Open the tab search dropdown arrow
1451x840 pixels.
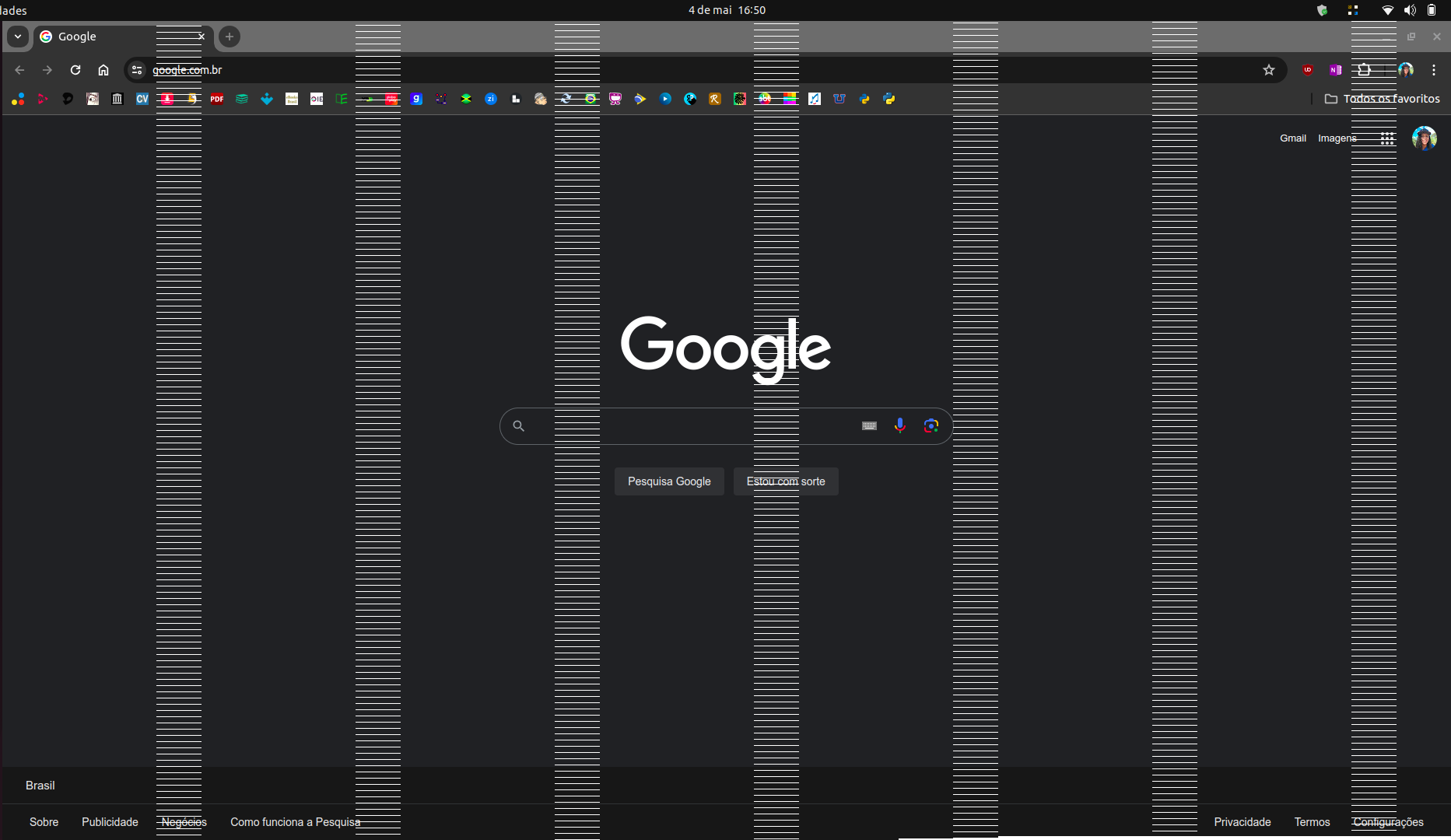(x=18, y=37)
